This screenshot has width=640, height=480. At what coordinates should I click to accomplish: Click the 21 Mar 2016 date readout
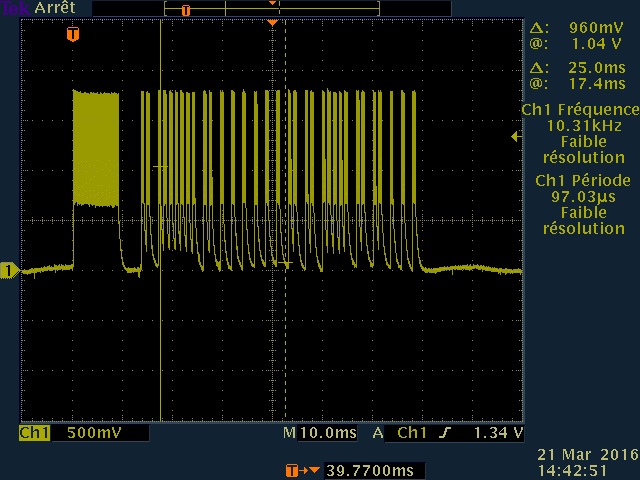(x=588, y=454)
